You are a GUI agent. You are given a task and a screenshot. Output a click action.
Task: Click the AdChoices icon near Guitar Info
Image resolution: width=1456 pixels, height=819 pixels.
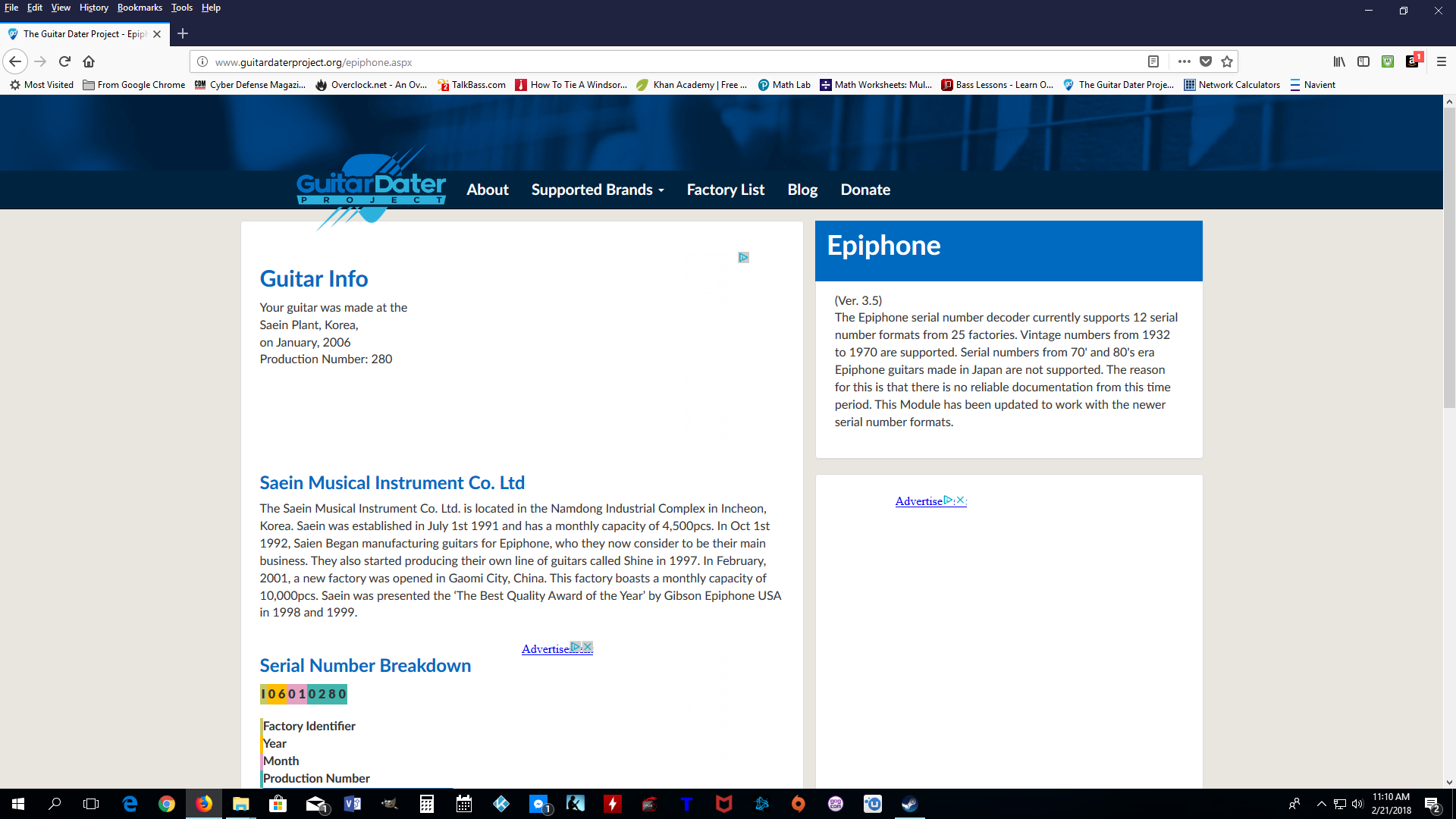tap(743, 257)
